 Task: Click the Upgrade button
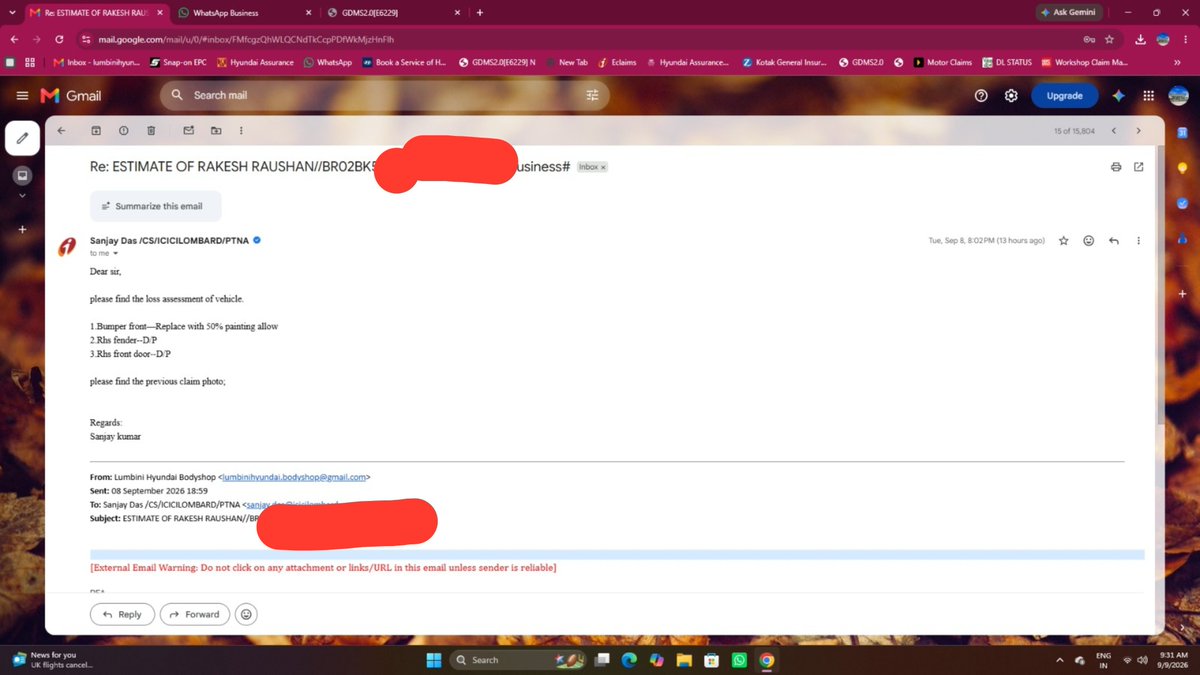pos(1064,95)
